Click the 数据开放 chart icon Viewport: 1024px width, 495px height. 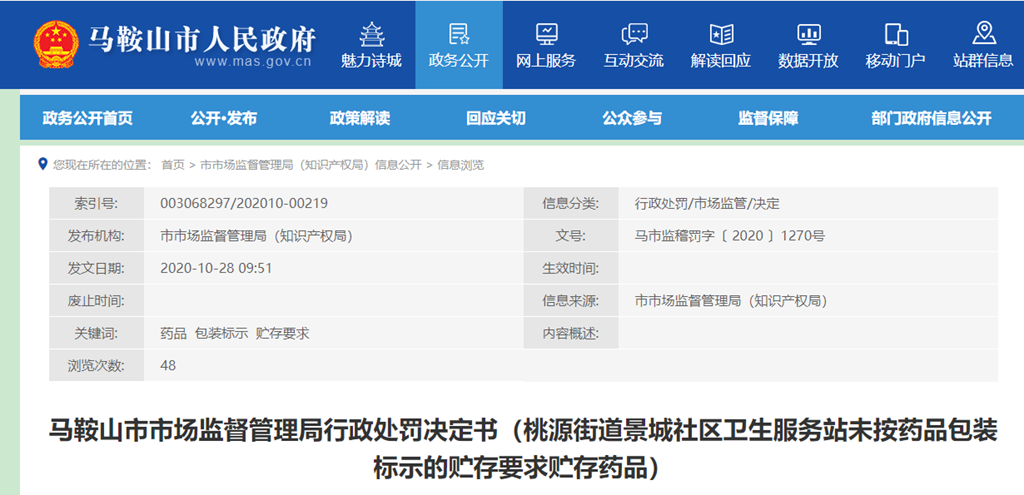click(808, 35)
